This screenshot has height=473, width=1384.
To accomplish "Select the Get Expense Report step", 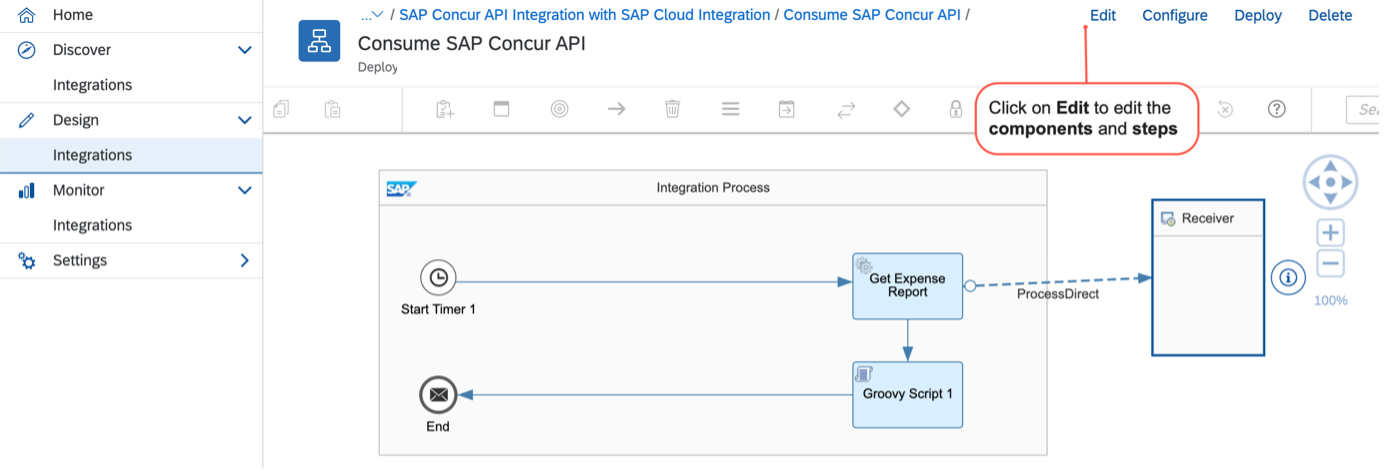I will (x=908, y=286).
